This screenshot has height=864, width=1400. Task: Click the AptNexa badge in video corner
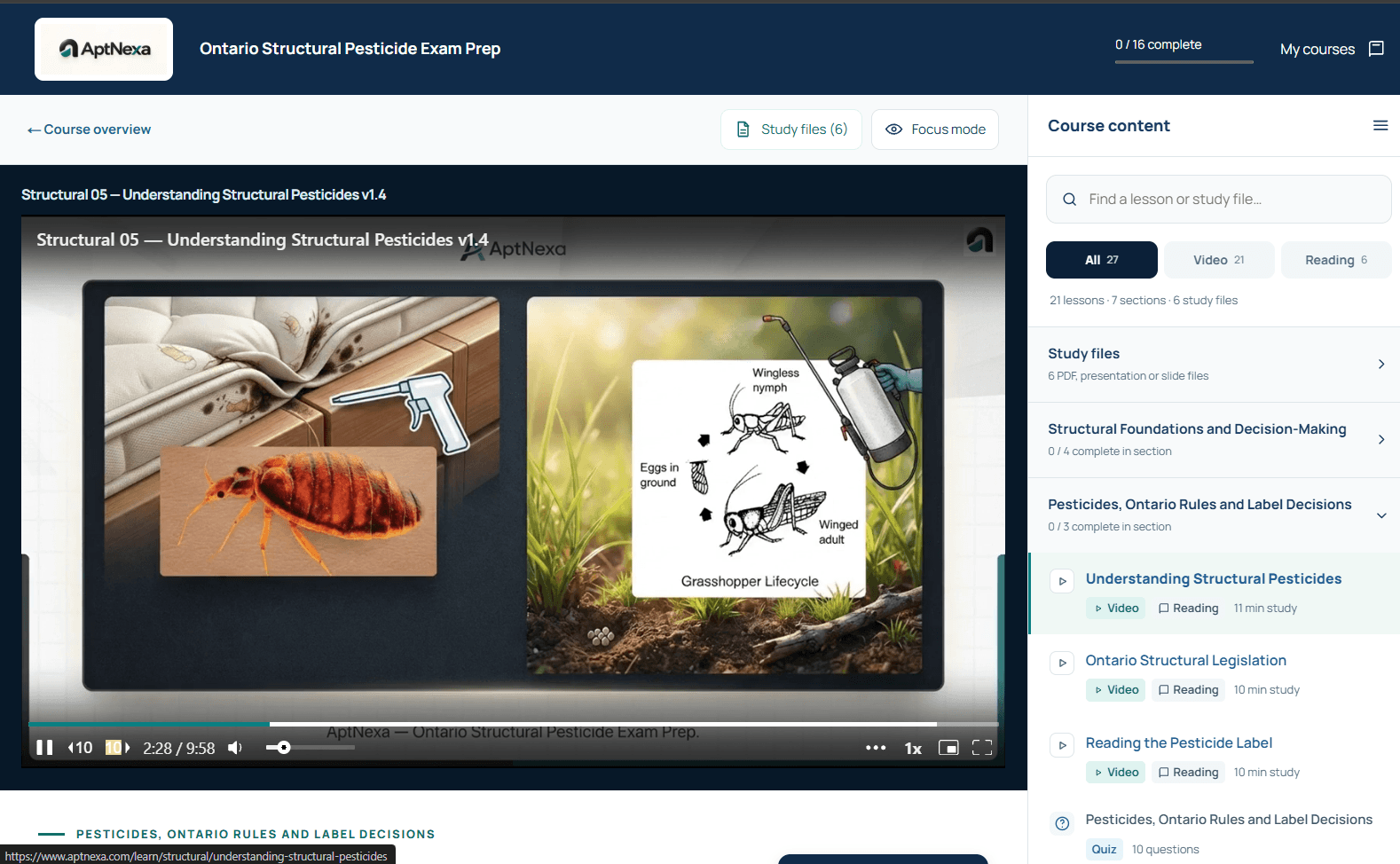[979, 240]
